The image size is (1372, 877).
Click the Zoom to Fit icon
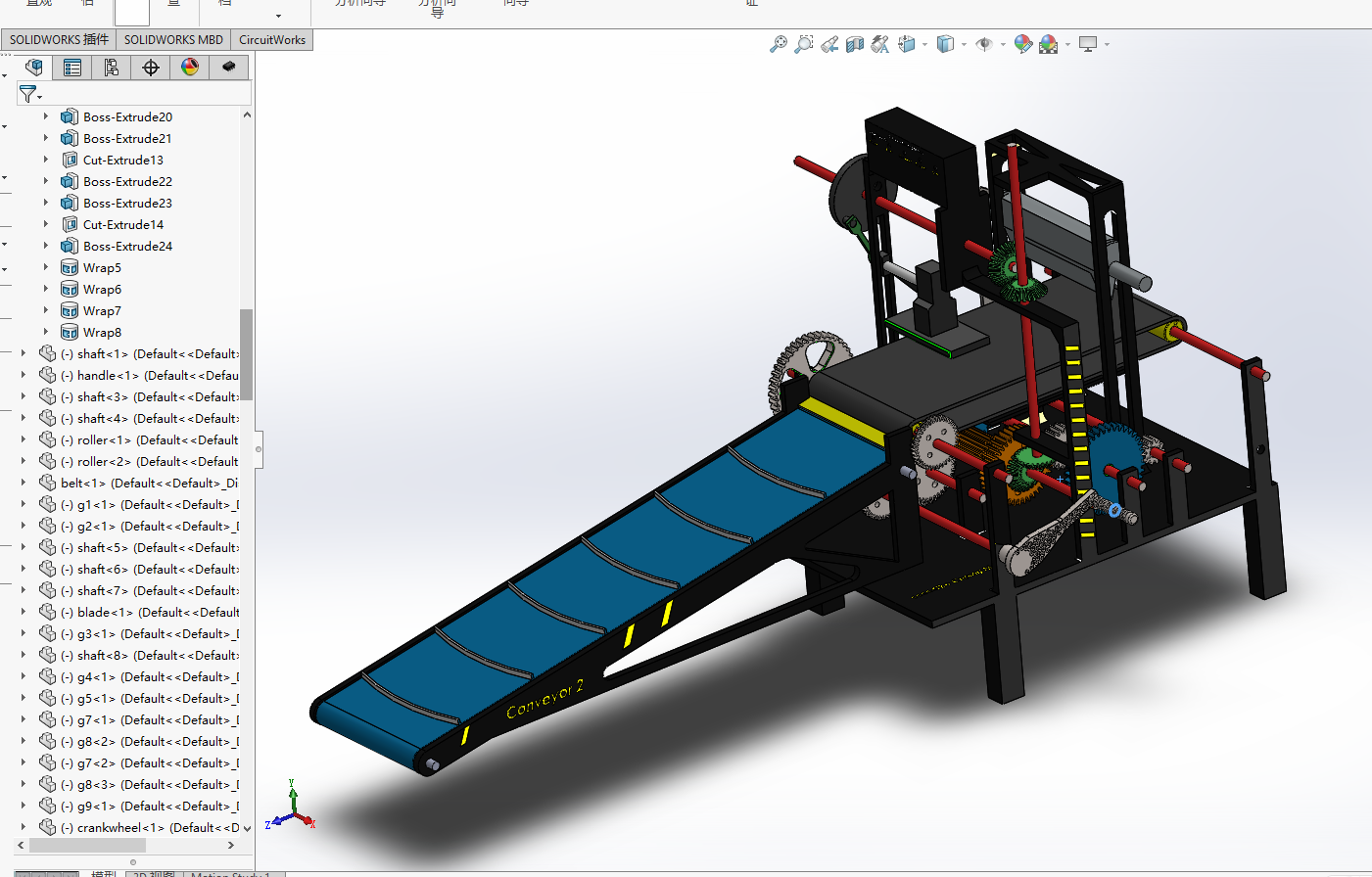click(x=779, y=44)
